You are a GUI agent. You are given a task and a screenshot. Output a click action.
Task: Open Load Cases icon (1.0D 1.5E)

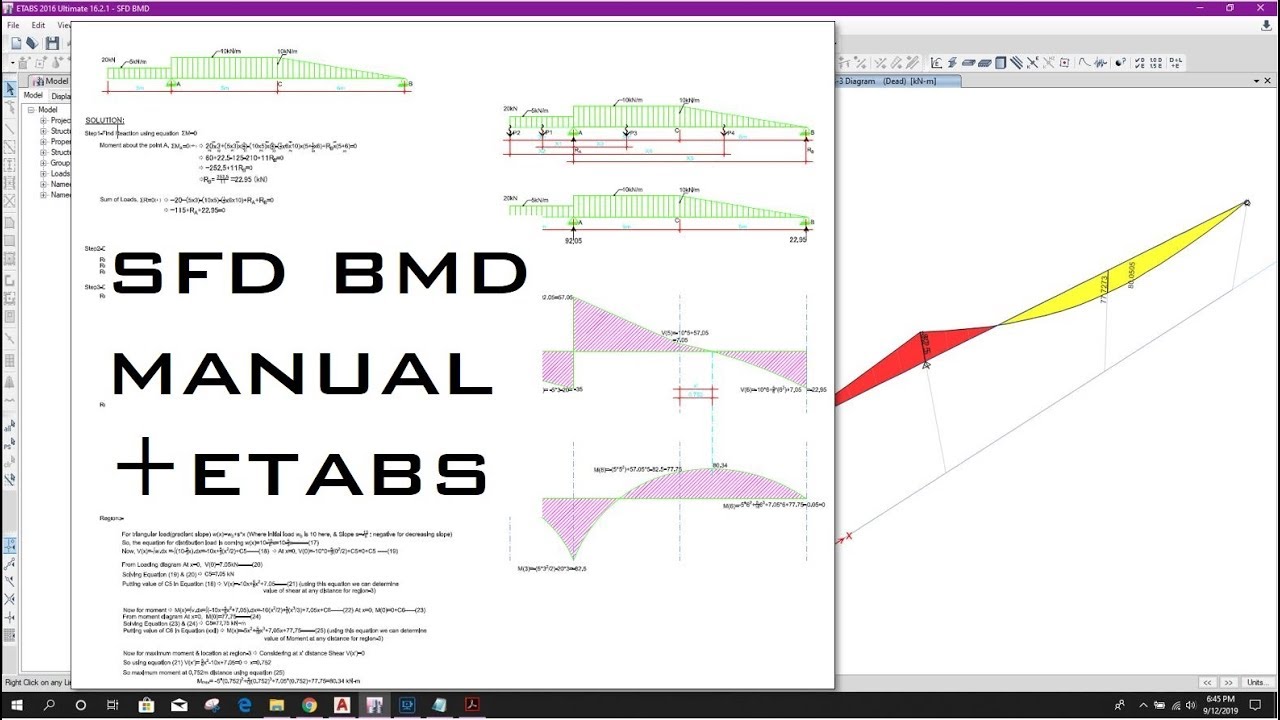(x=1156, y=63)
